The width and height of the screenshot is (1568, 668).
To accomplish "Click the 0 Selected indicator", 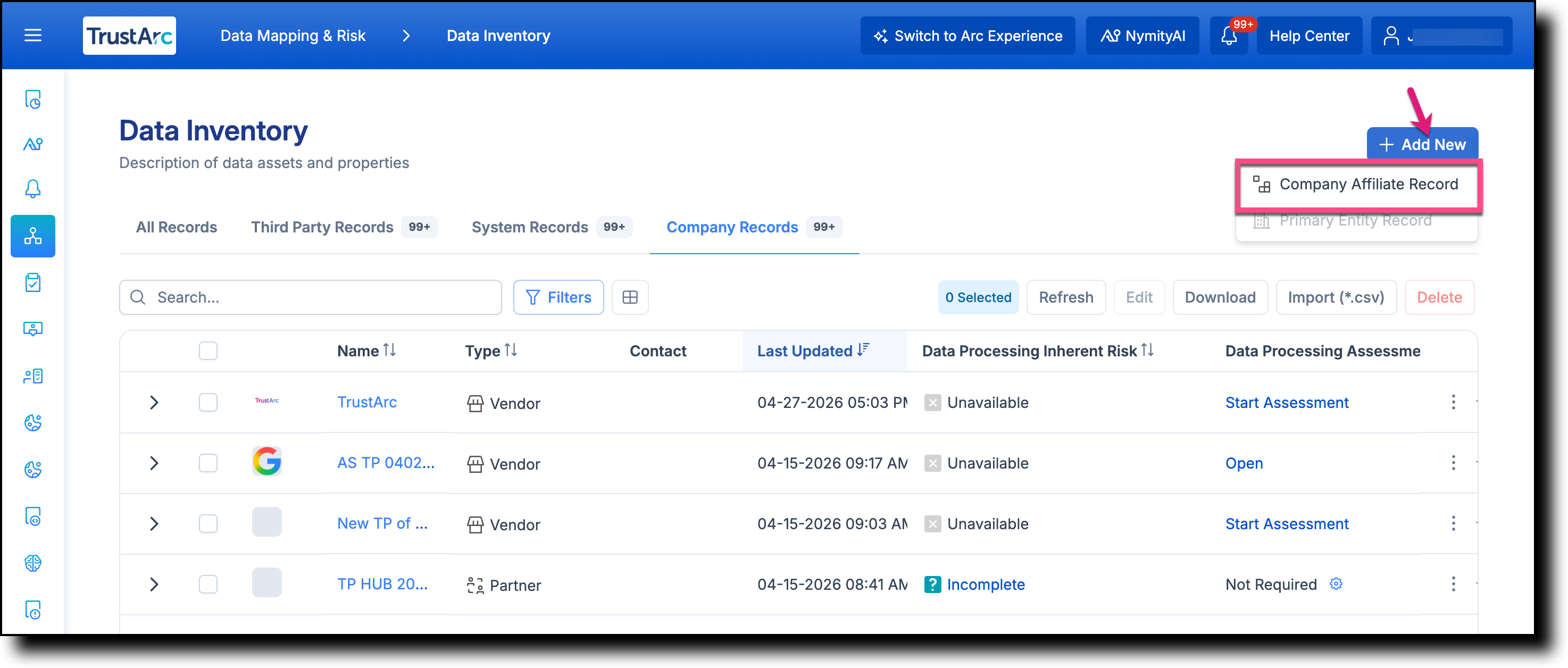I will tap(978, 297).
